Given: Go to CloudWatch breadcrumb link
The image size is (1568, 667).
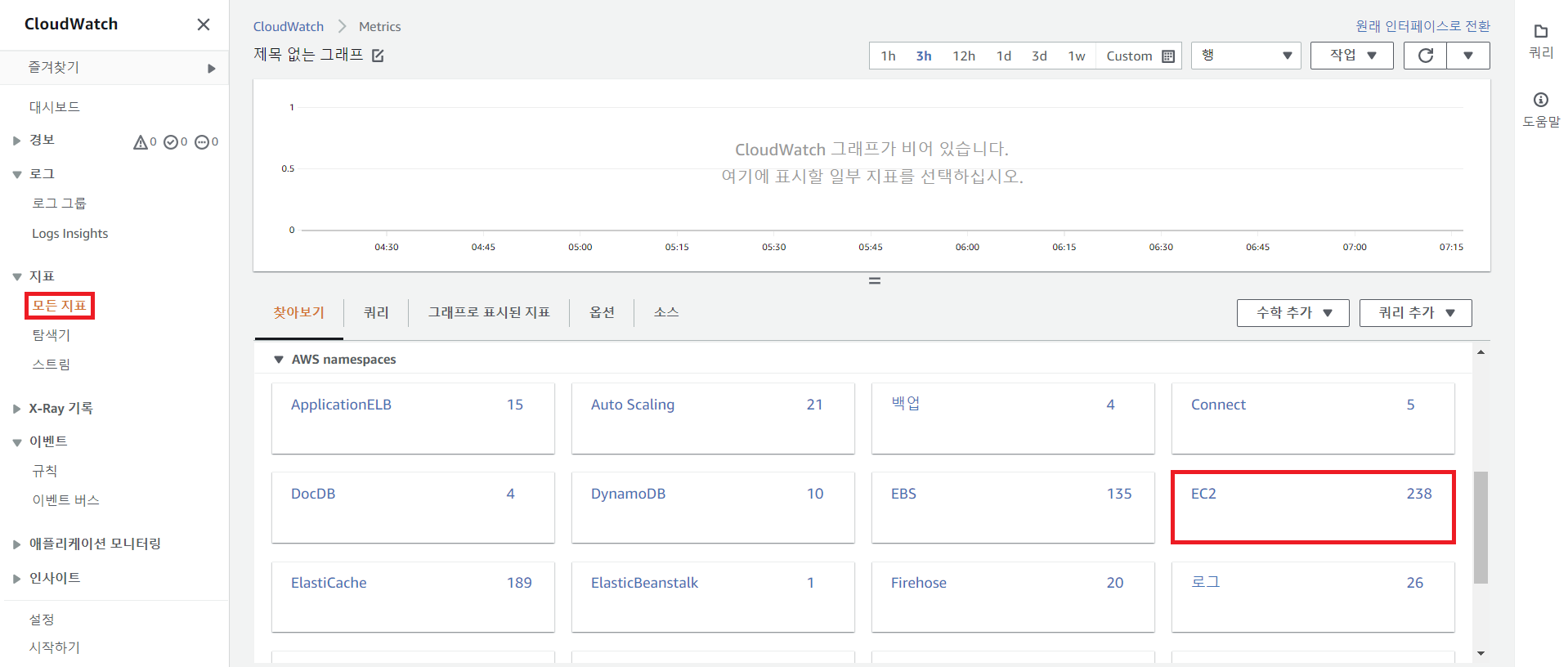Looking at the screenshot, I should [x=289, y=27].
